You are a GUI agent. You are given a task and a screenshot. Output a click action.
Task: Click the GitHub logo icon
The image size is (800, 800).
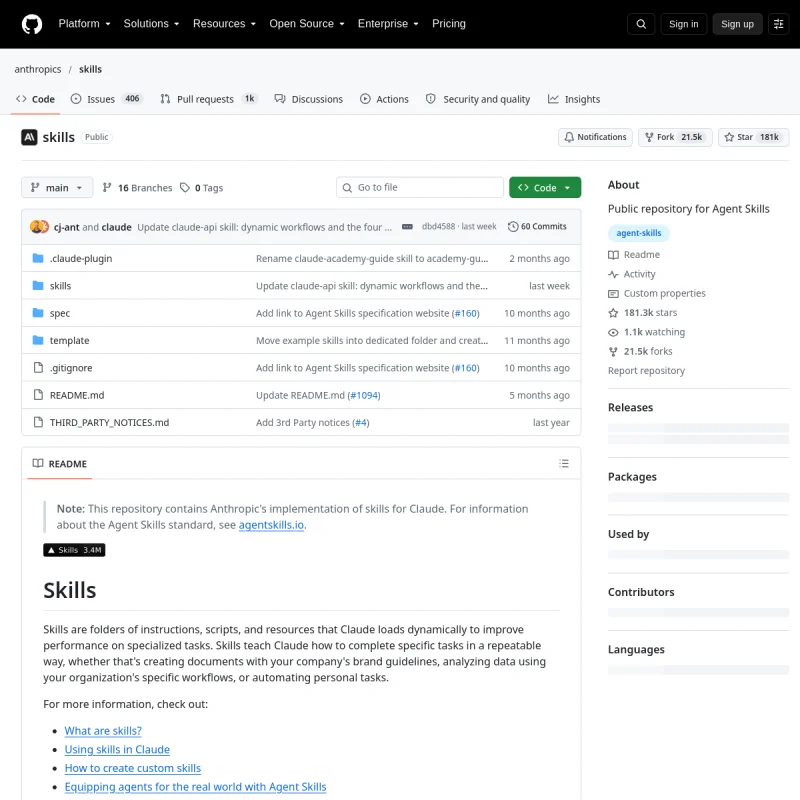(x=32, y=24)
